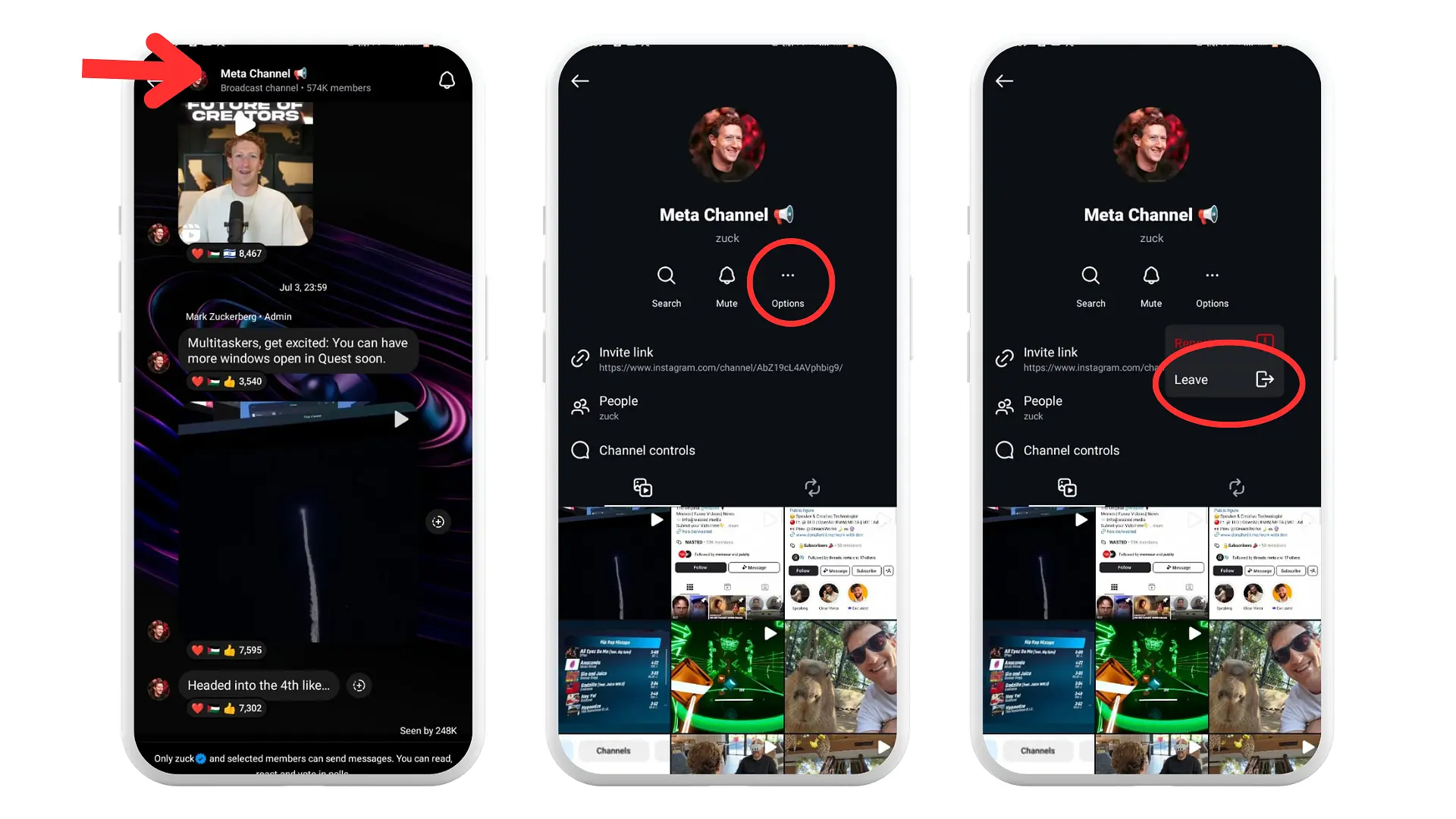The height and width of the screenshot is (819, 1456).
Task: Expand Channel controls section
Action: (x=728, y=450)
